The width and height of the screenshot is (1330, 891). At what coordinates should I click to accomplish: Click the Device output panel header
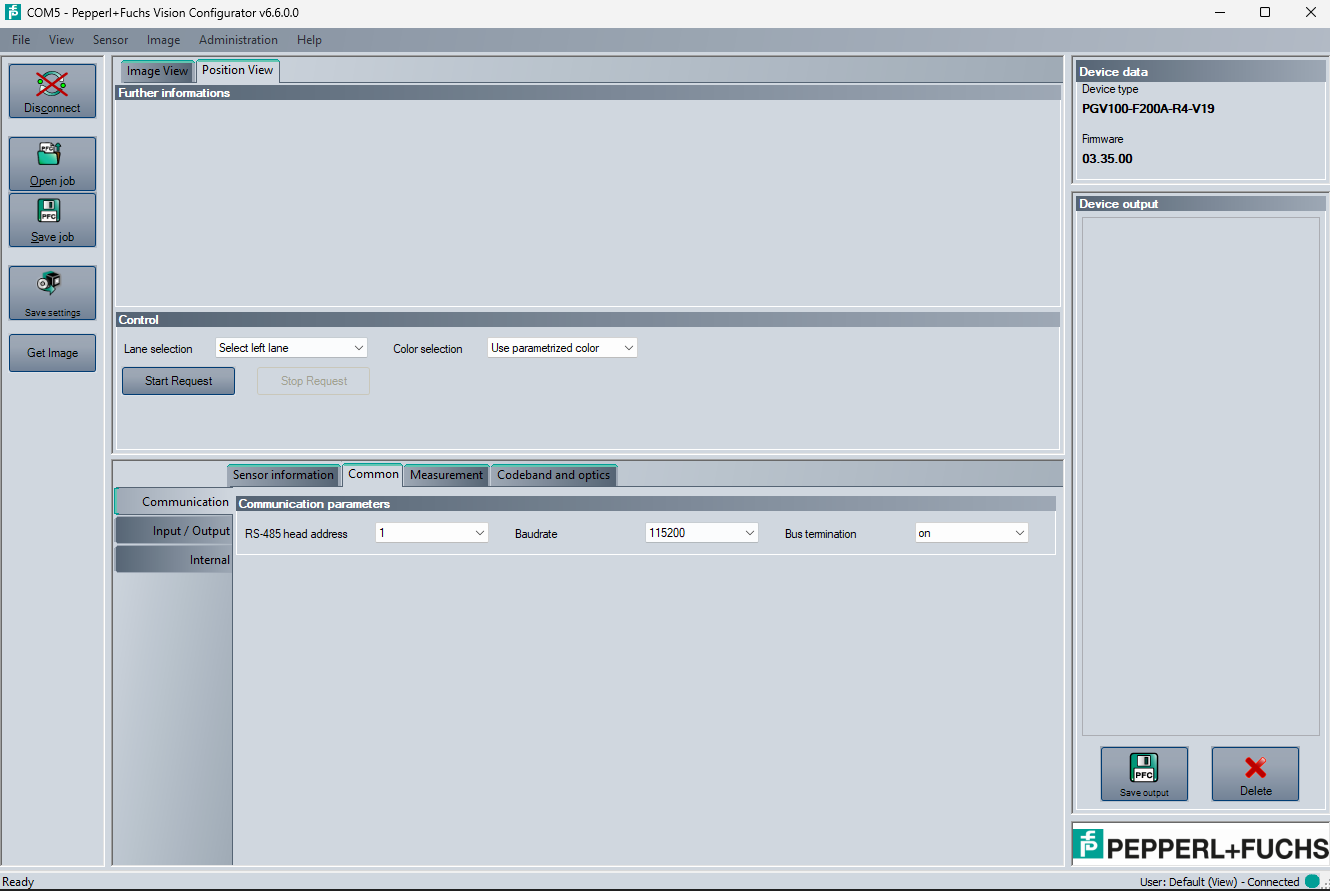(1200, 204)
